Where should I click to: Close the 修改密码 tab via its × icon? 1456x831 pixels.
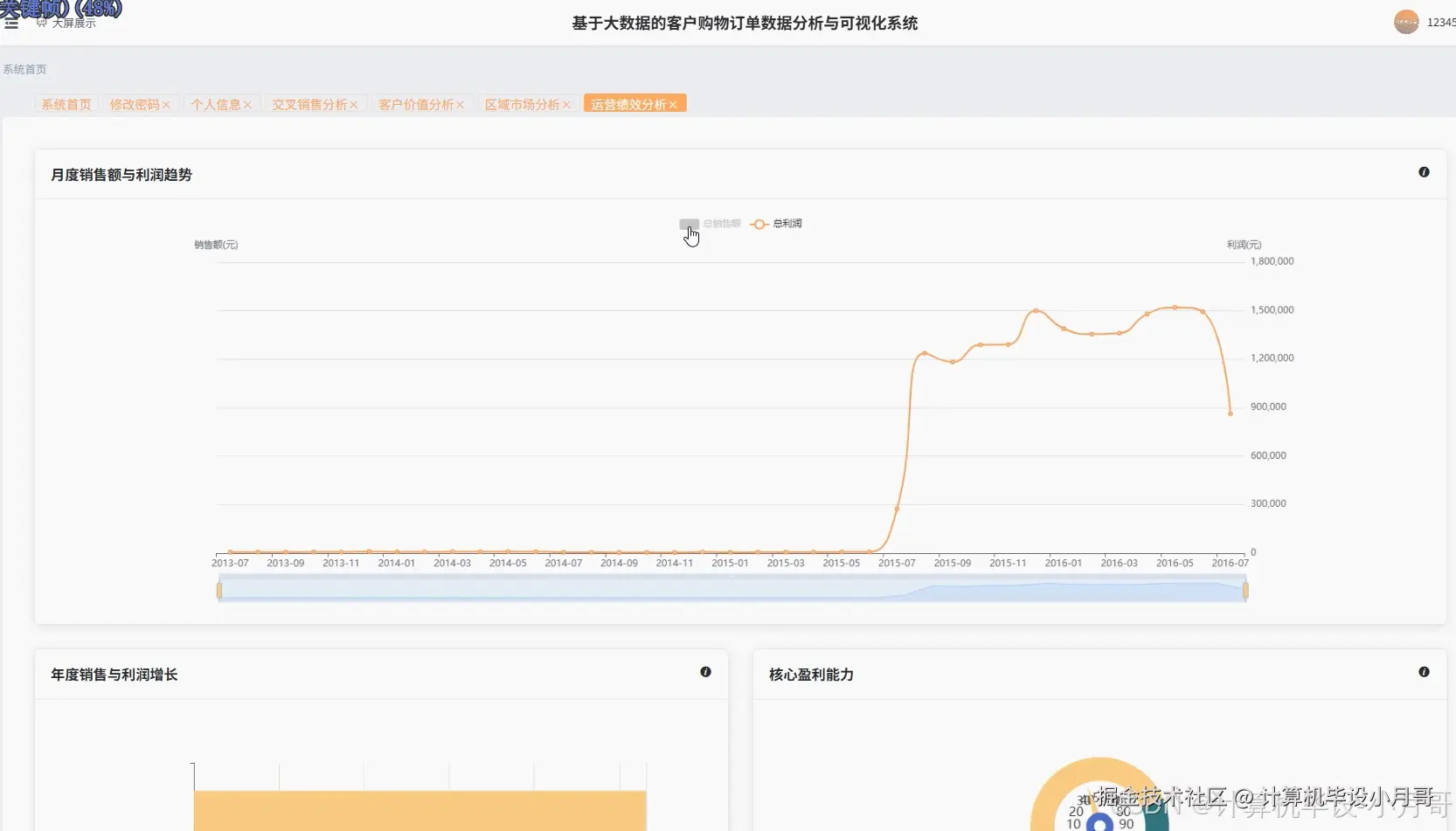167,104
